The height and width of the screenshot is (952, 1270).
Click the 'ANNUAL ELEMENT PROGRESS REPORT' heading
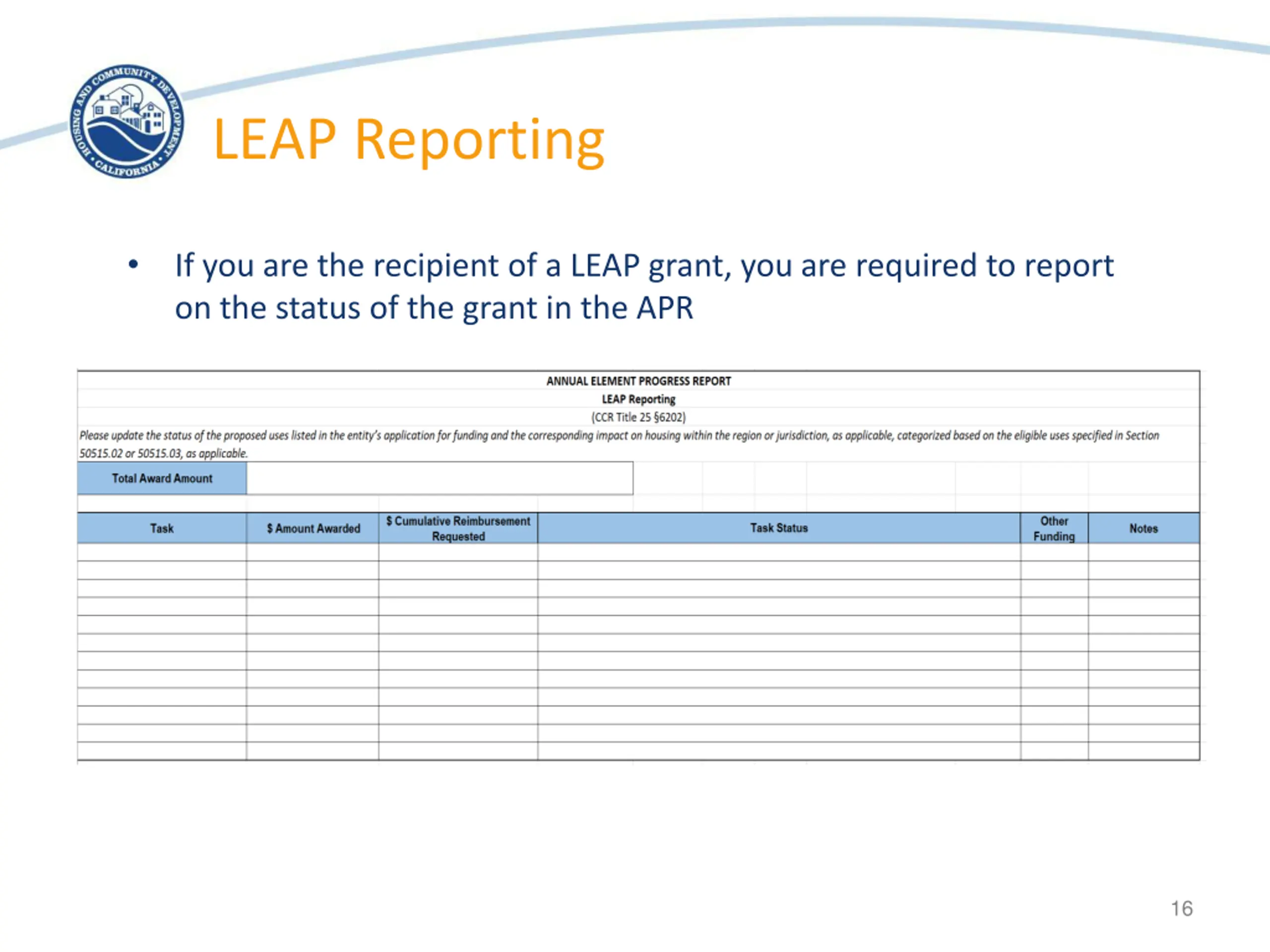[638, 381]
